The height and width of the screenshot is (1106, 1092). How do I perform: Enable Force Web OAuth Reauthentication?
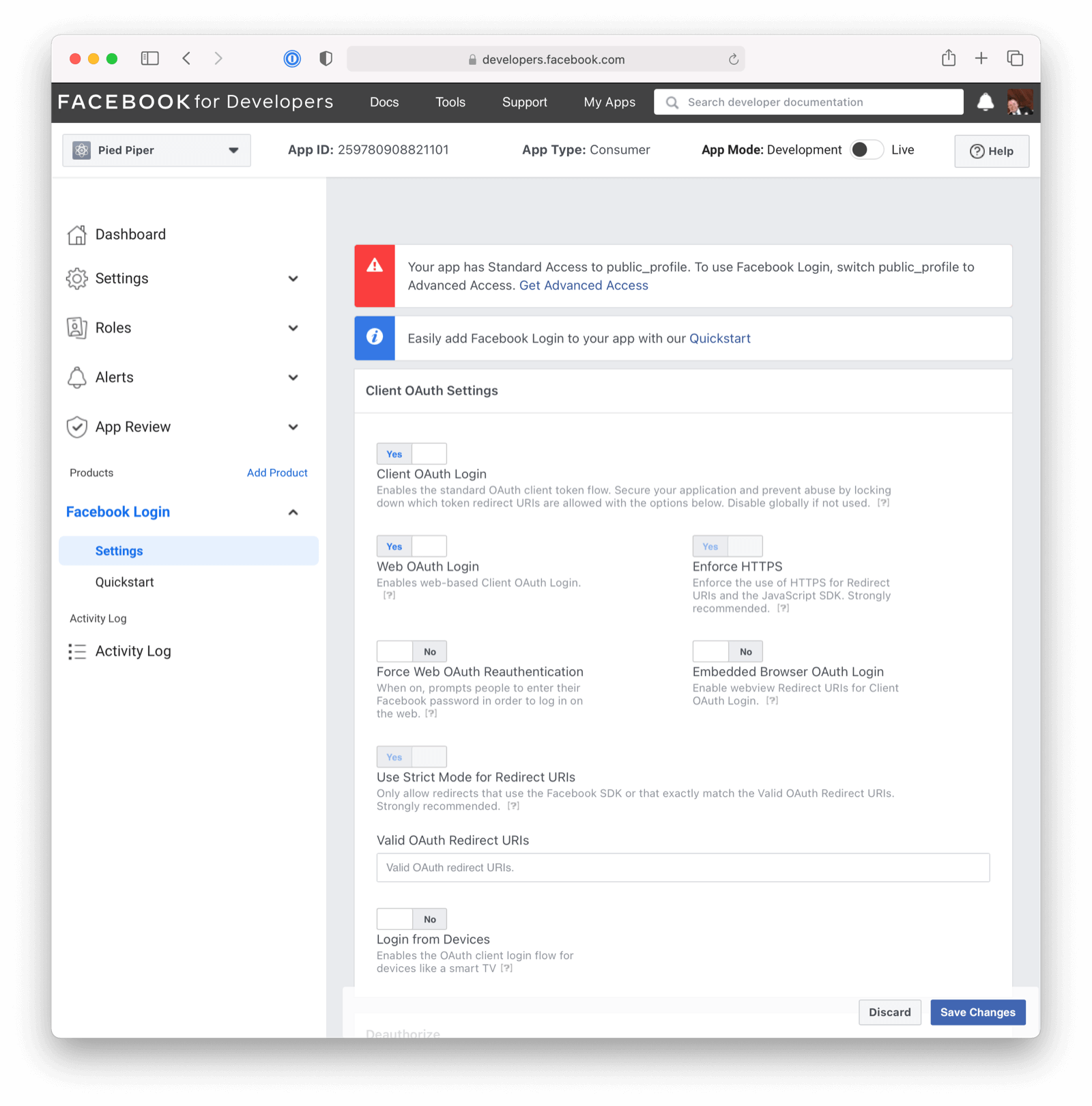[x=412, y=651]
